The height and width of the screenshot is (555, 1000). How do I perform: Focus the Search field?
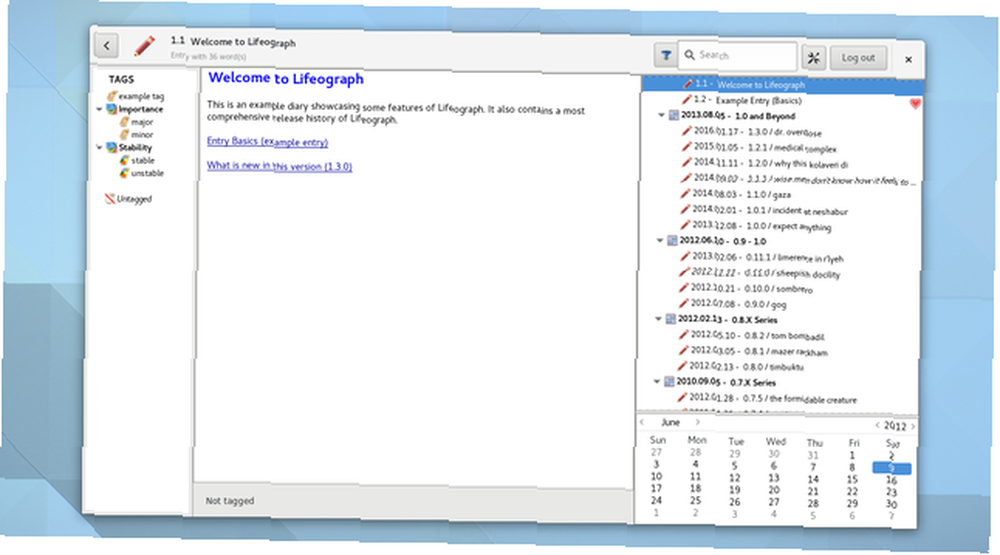(737, 56)
